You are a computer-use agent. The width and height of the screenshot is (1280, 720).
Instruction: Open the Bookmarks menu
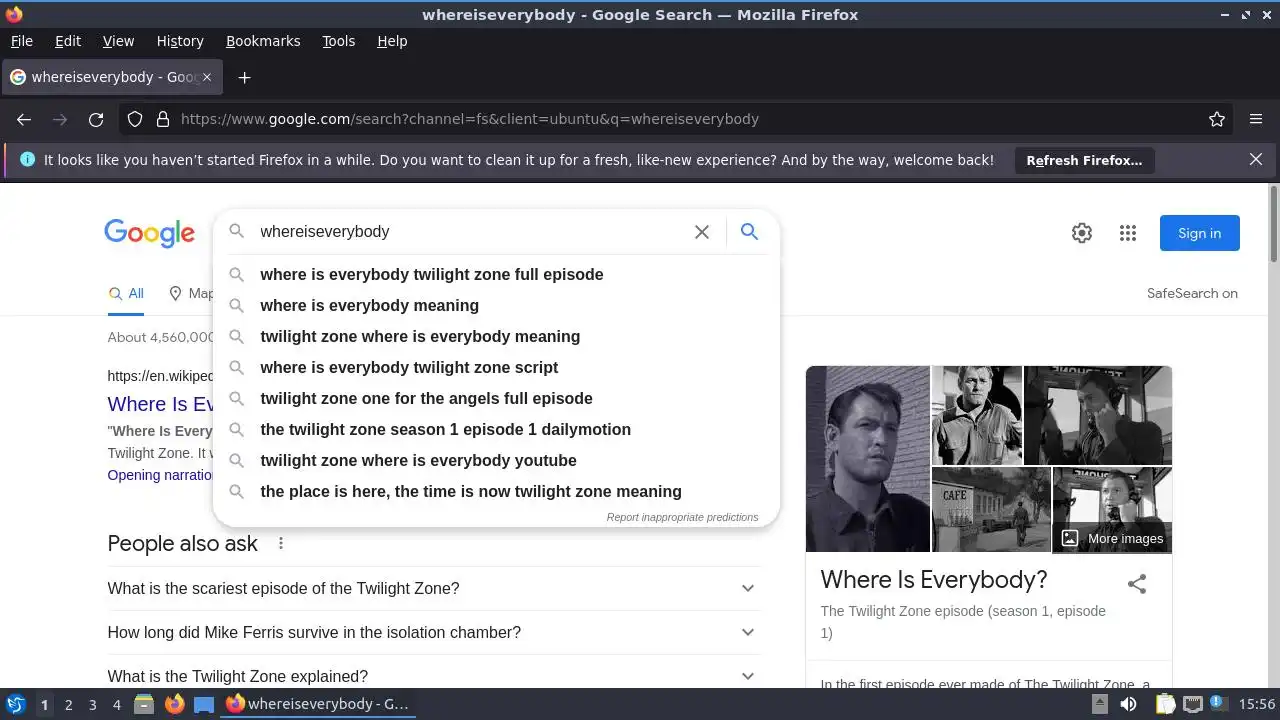pyautogui.click(x=263, y=41)
